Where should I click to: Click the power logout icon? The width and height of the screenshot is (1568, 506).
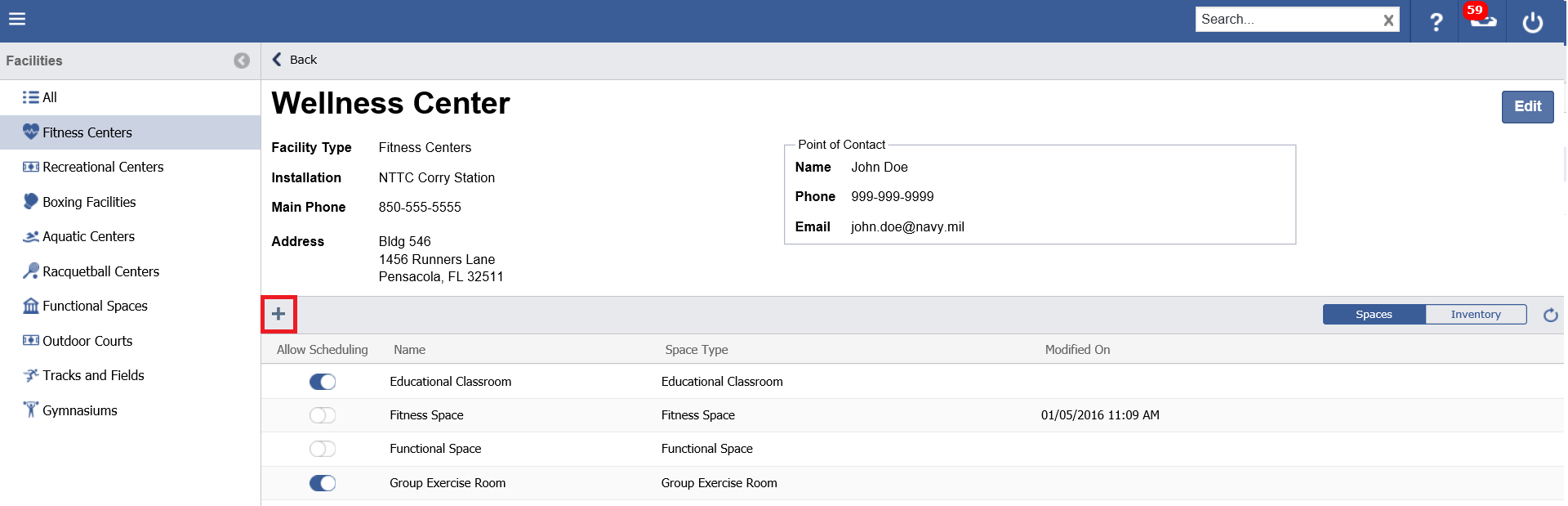1532,22
